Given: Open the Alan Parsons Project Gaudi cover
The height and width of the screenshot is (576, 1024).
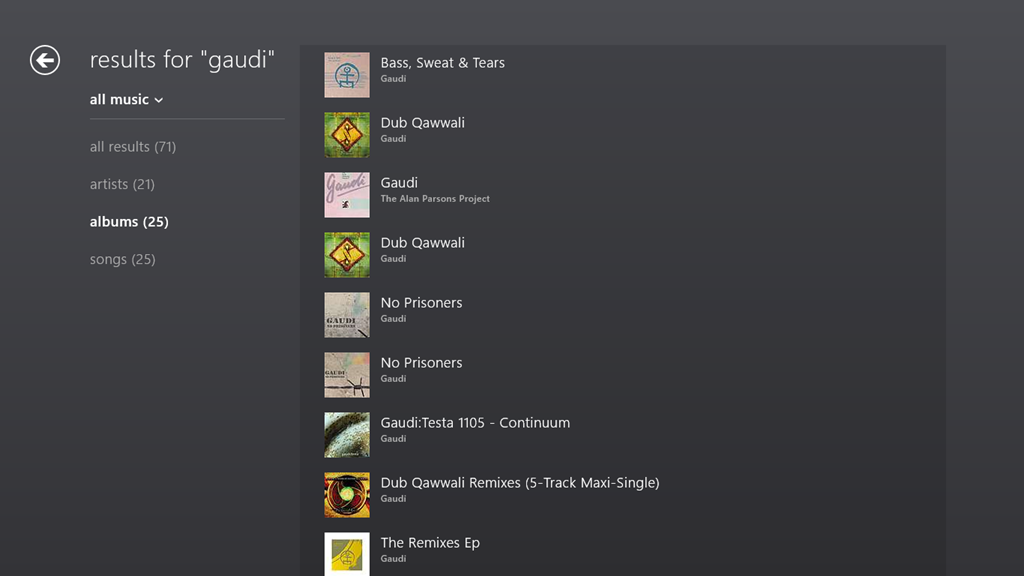Looking at the screenshot, I should click(347, 195).
